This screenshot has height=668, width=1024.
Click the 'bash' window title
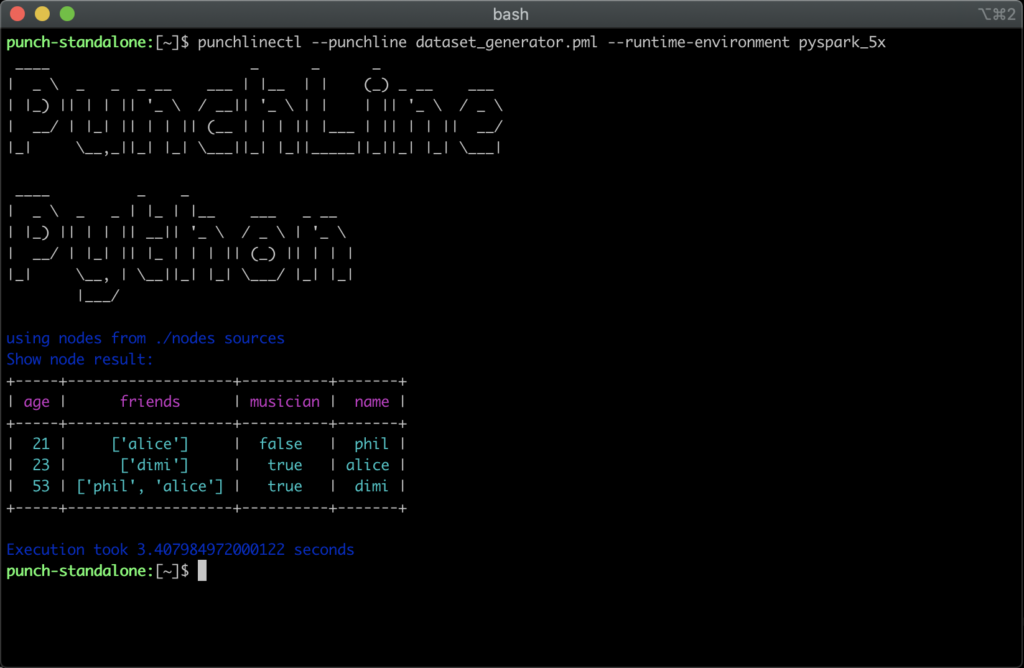511,14
